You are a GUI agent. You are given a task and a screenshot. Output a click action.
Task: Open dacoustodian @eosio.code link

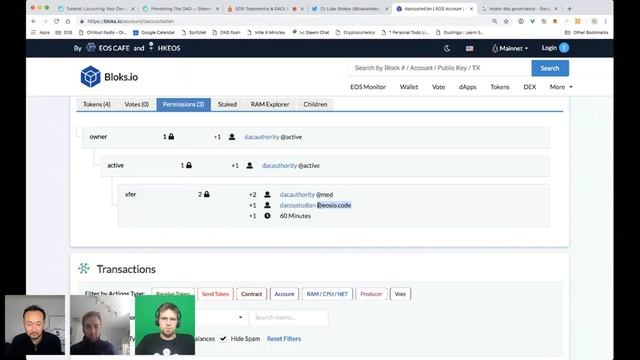coord(298,205)
